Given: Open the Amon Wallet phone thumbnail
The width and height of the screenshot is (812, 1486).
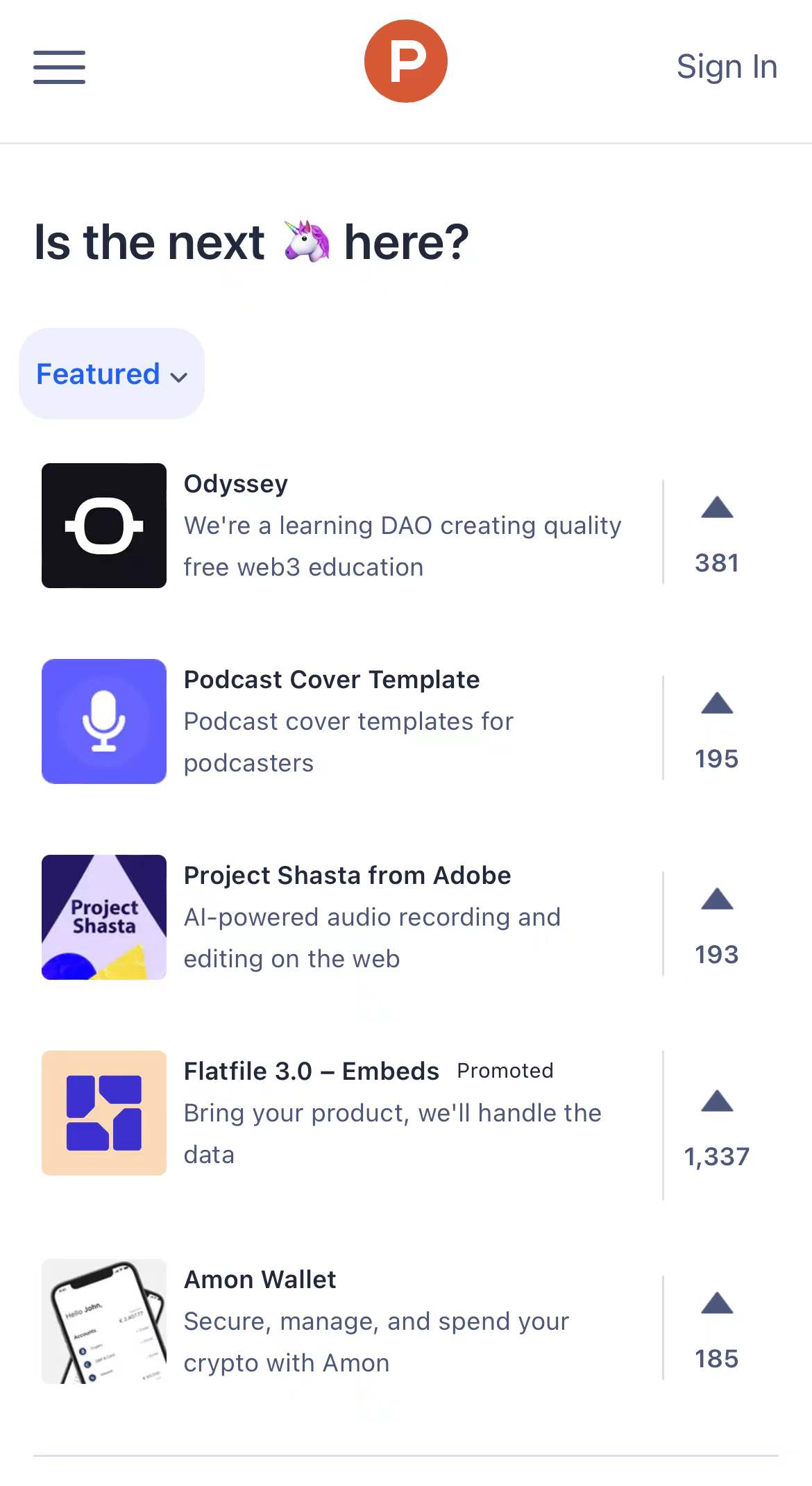Looking at the screenshot, I should tap(104, 1321).
